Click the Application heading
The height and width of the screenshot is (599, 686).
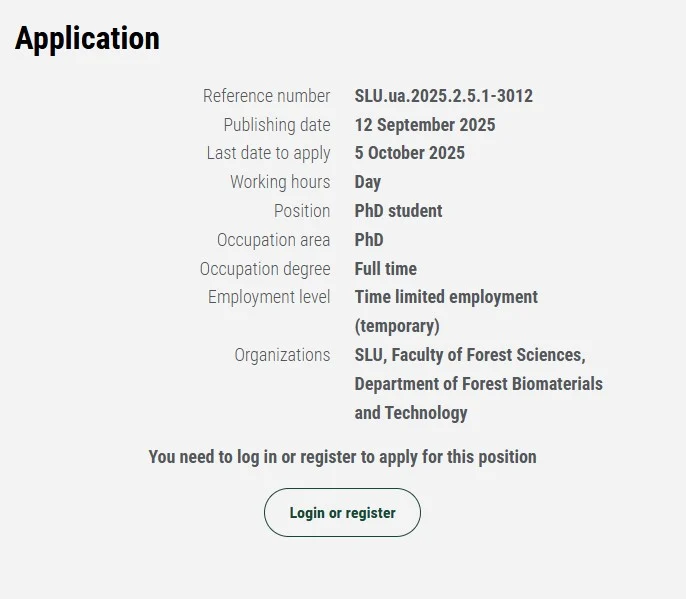coord(87,39)
